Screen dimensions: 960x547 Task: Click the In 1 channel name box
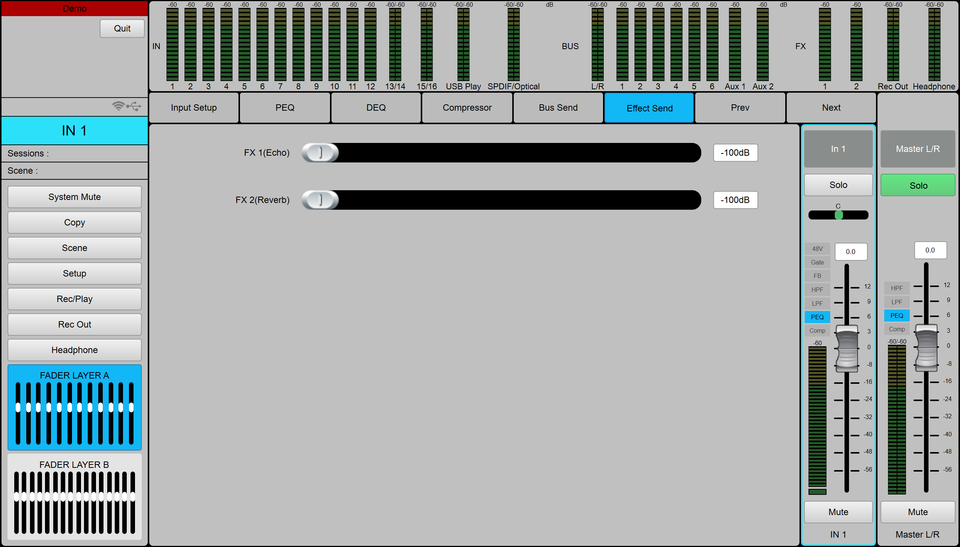pyautogui.click(x=838, y=149)
